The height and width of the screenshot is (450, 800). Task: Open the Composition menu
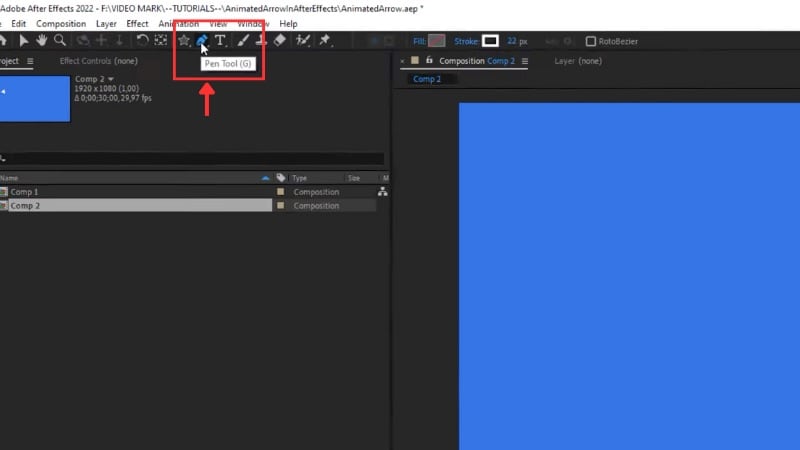[61, 24]
